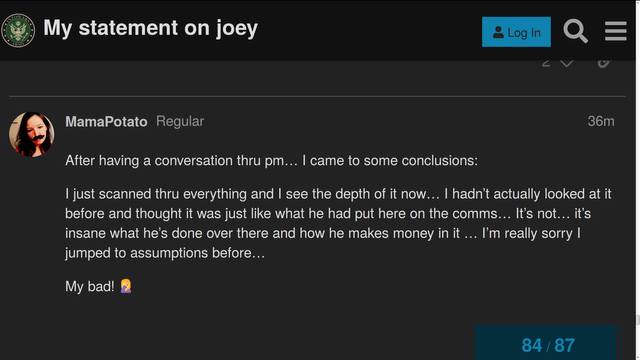This screenshot has height=360, width=640.
Task: Click the Log In button text
Action: coord(524,33)
